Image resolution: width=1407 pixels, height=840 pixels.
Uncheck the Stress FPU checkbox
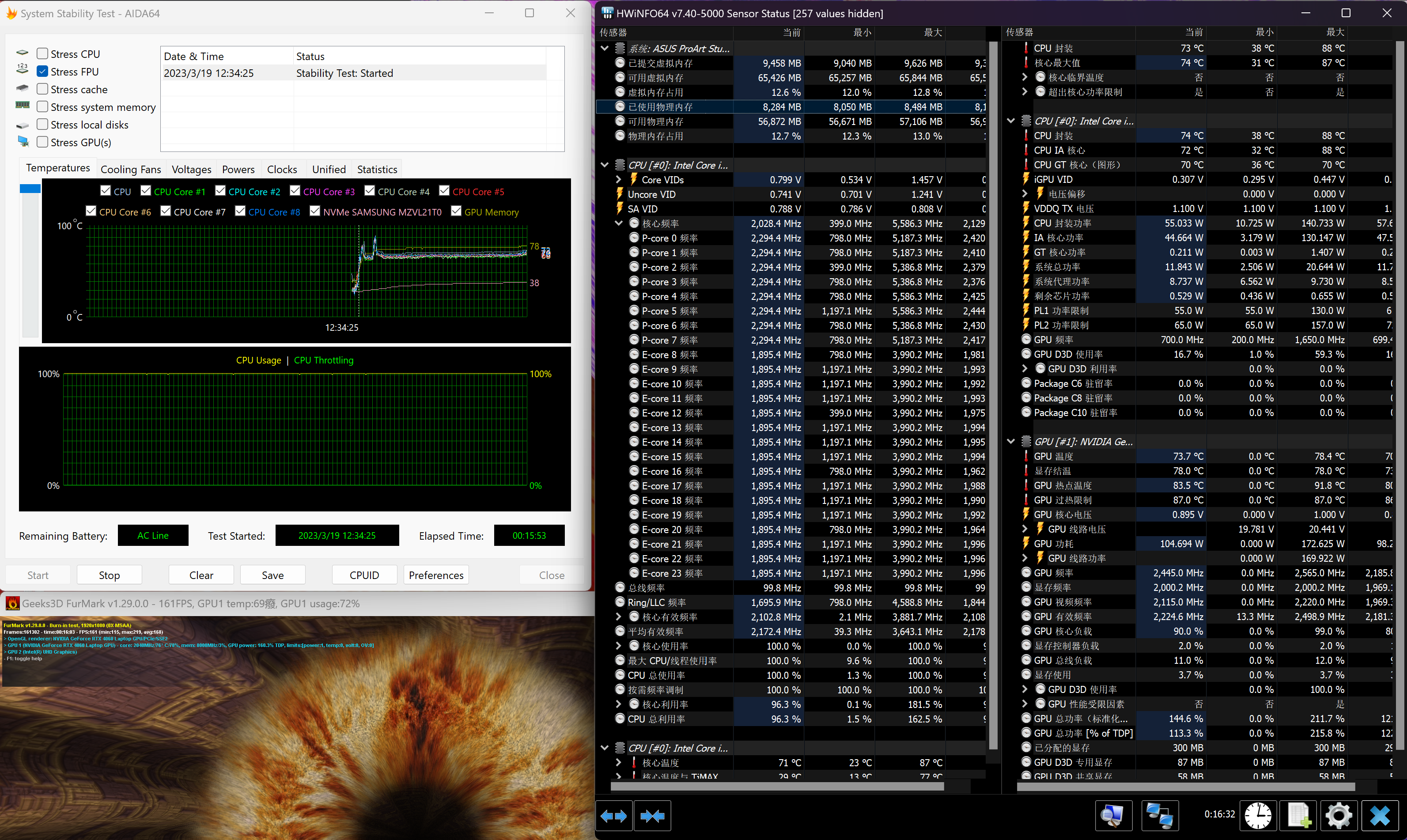coord(42,71)
